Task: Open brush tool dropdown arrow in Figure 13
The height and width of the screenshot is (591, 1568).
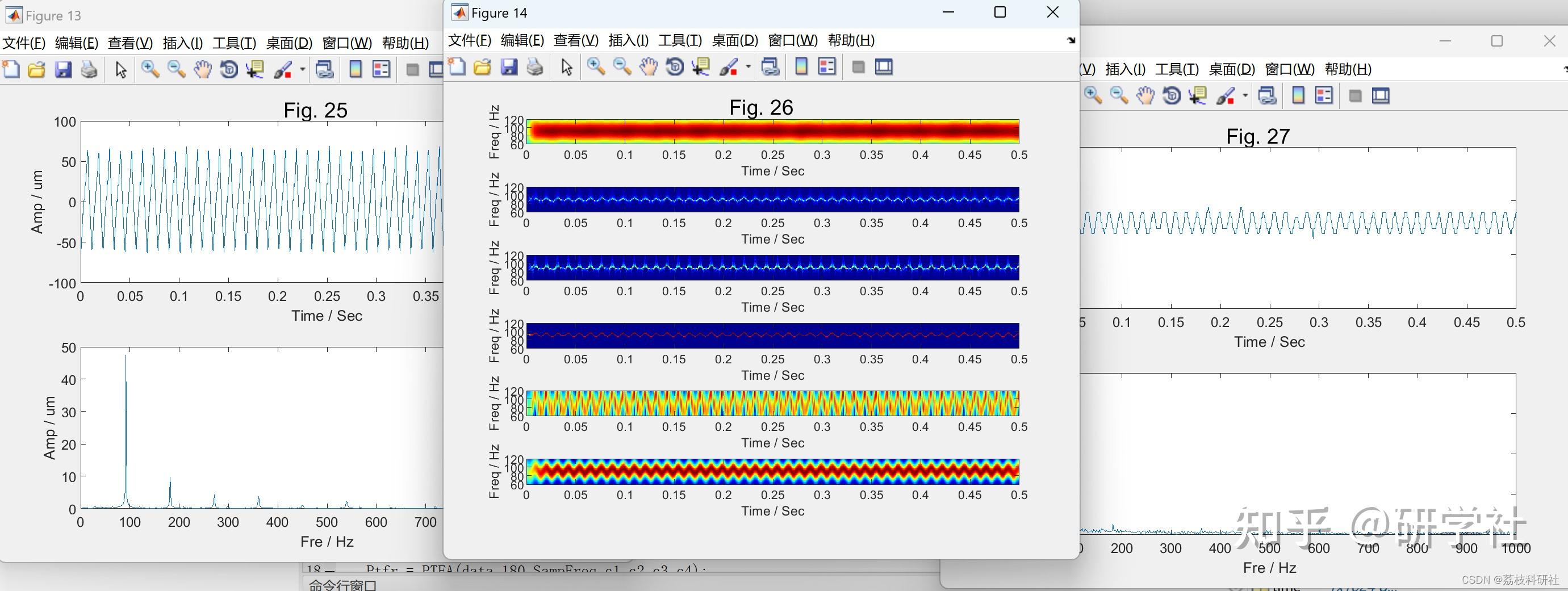Action: click(x=302, y=70)
